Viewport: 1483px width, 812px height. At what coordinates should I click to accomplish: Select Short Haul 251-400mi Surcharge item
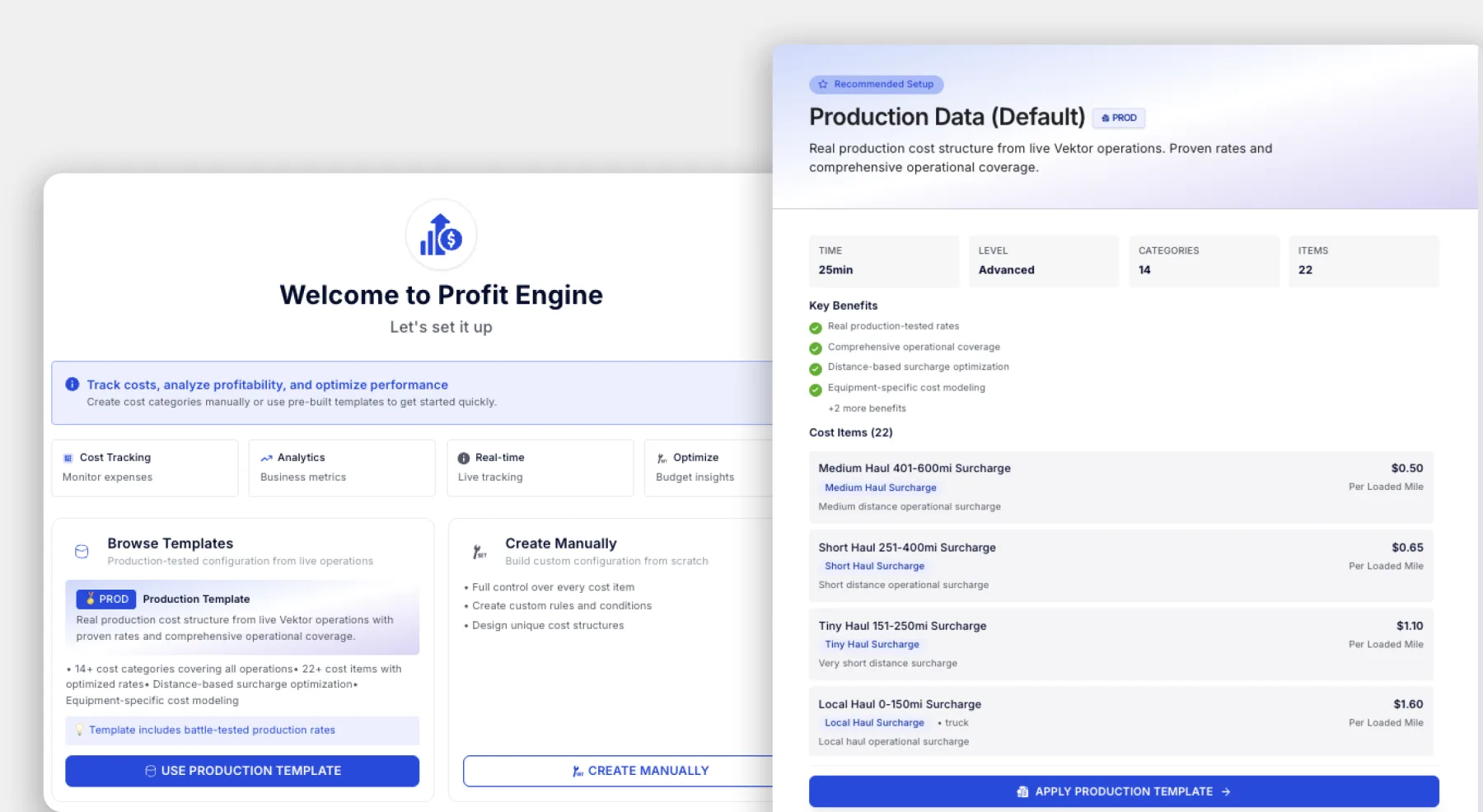pos(1121,566)
